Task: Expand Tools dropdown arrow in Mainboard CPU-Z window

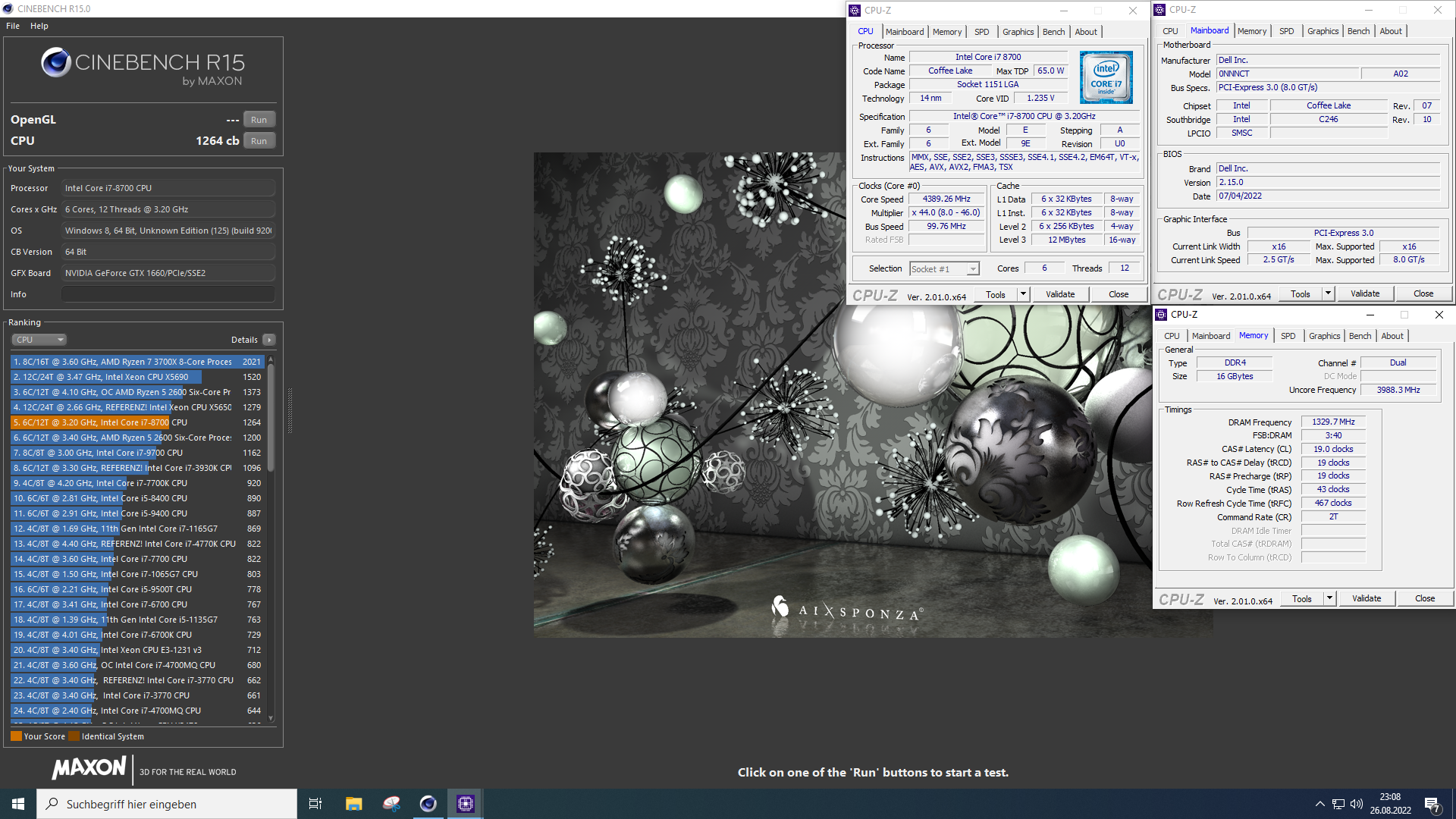Action: (x=1328, y=294)
